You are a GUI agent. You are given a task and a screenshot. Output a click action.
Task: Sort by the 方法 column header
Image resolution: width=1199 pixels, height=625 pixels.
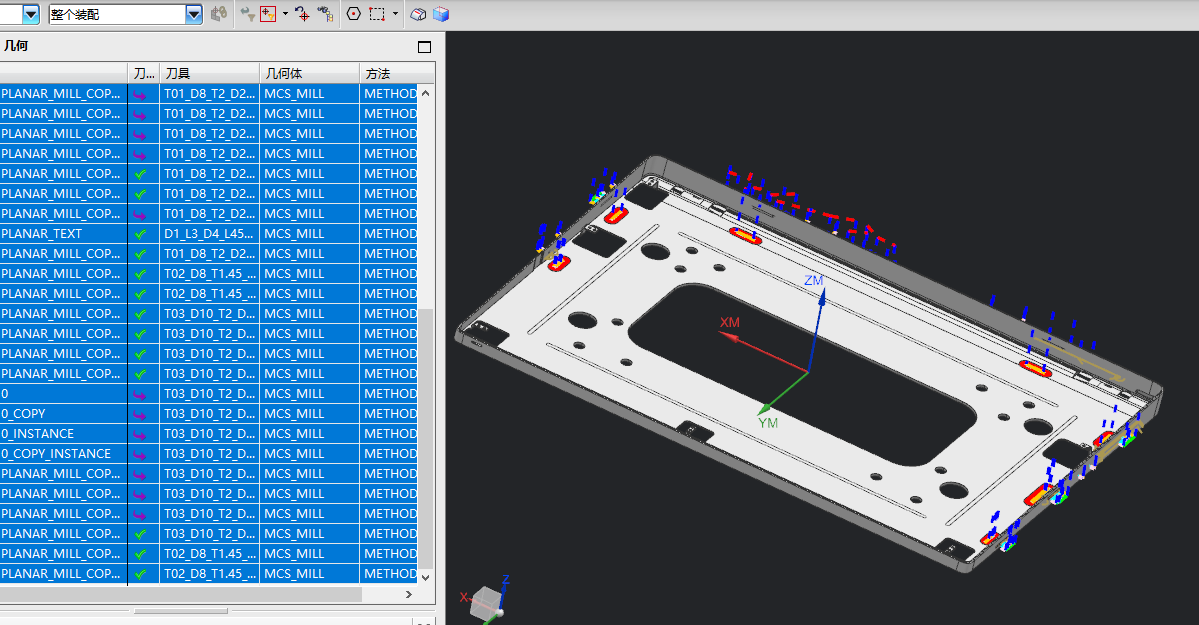(x=396, y=73)
